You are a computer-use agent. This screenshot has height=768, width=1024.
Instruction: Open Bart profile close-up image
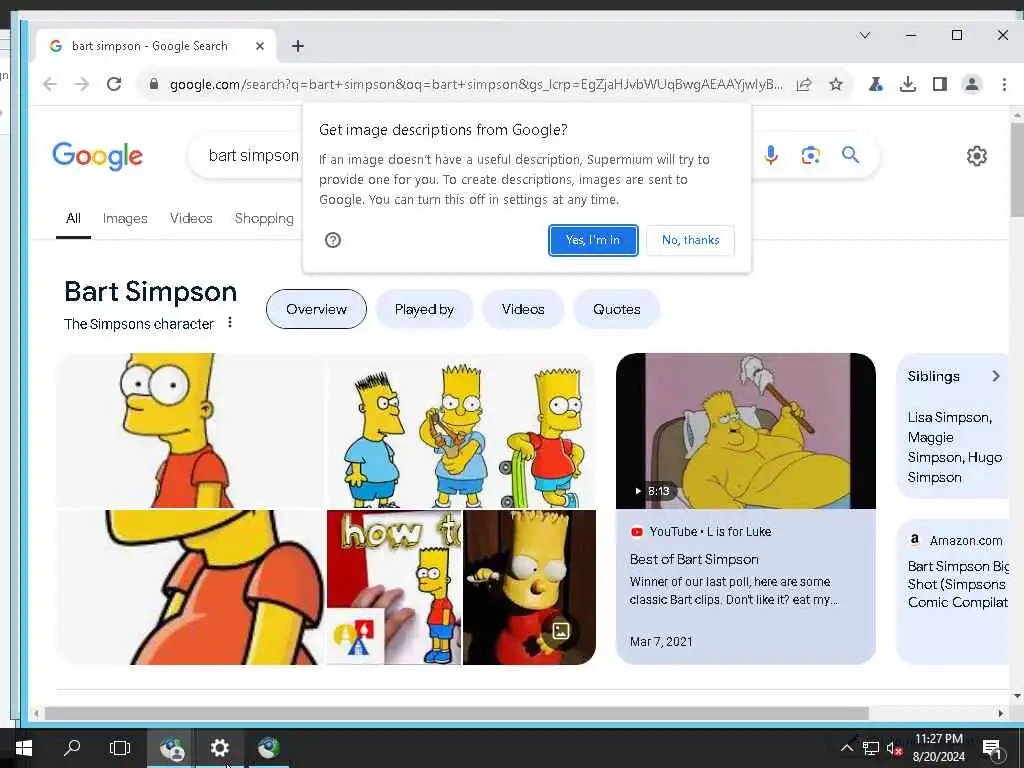coord(189,430)
